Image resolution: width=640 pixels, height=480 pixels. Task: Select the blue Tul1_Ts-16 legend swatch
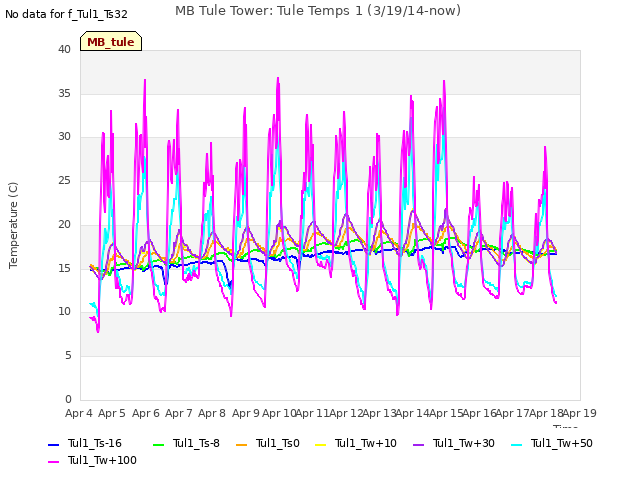[x=54, y=444]
